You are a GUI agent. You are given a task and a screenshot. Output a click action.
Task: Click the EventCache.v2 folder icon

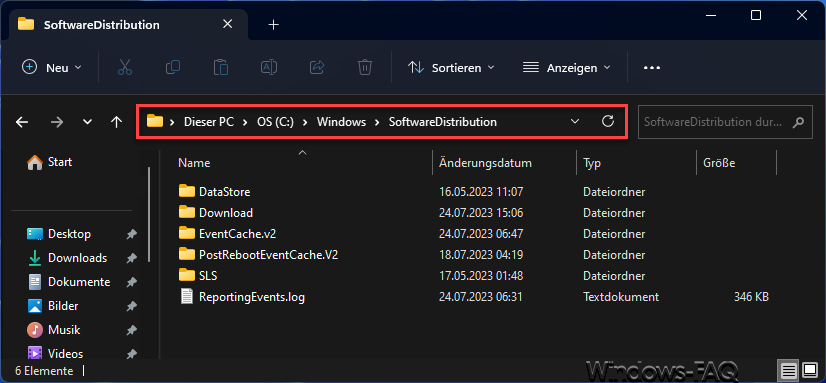(186, 233)
